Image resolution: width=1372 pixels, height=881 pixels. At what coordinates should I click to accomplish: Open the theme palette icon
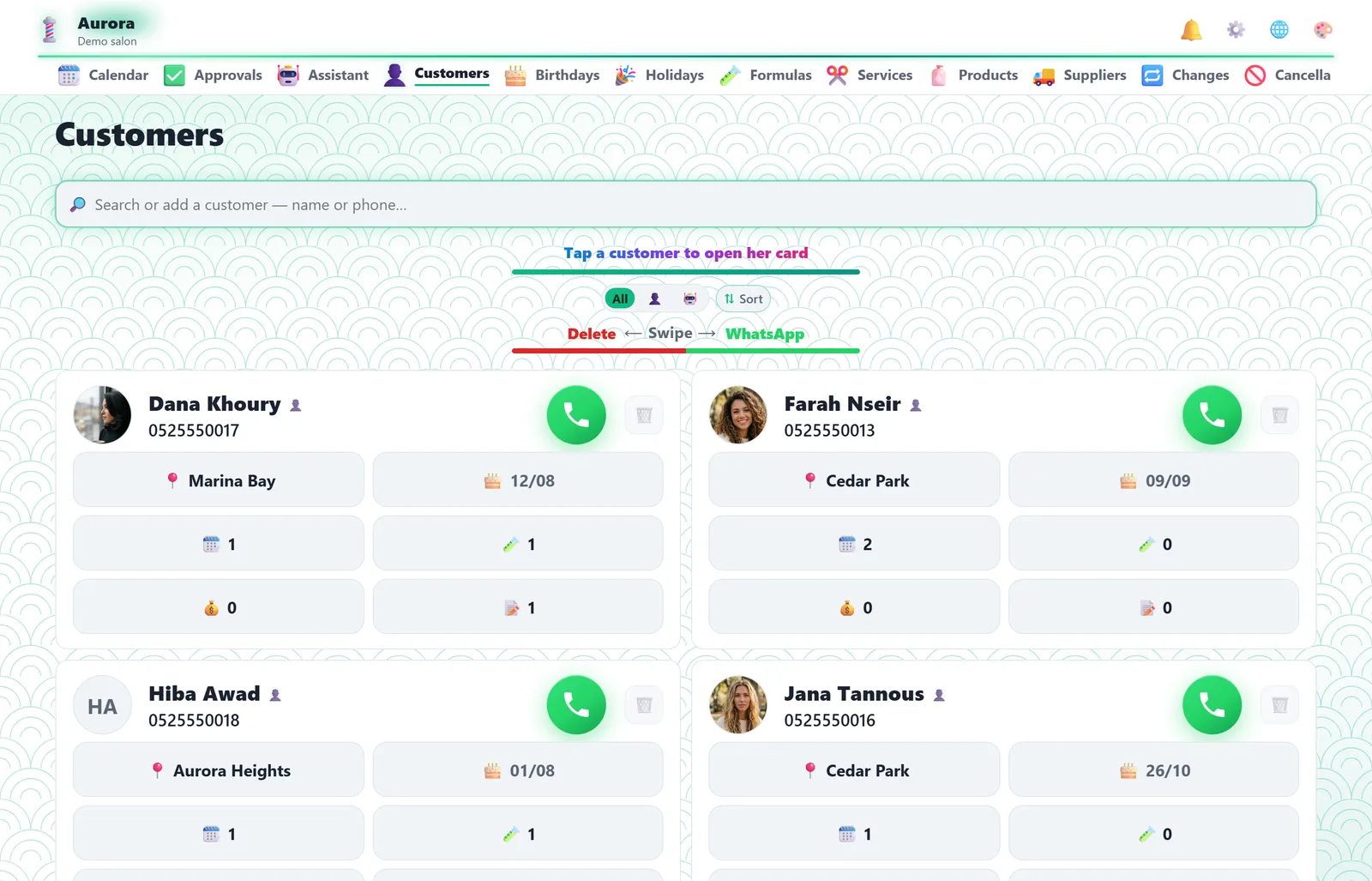click(x=1323, y=30)
